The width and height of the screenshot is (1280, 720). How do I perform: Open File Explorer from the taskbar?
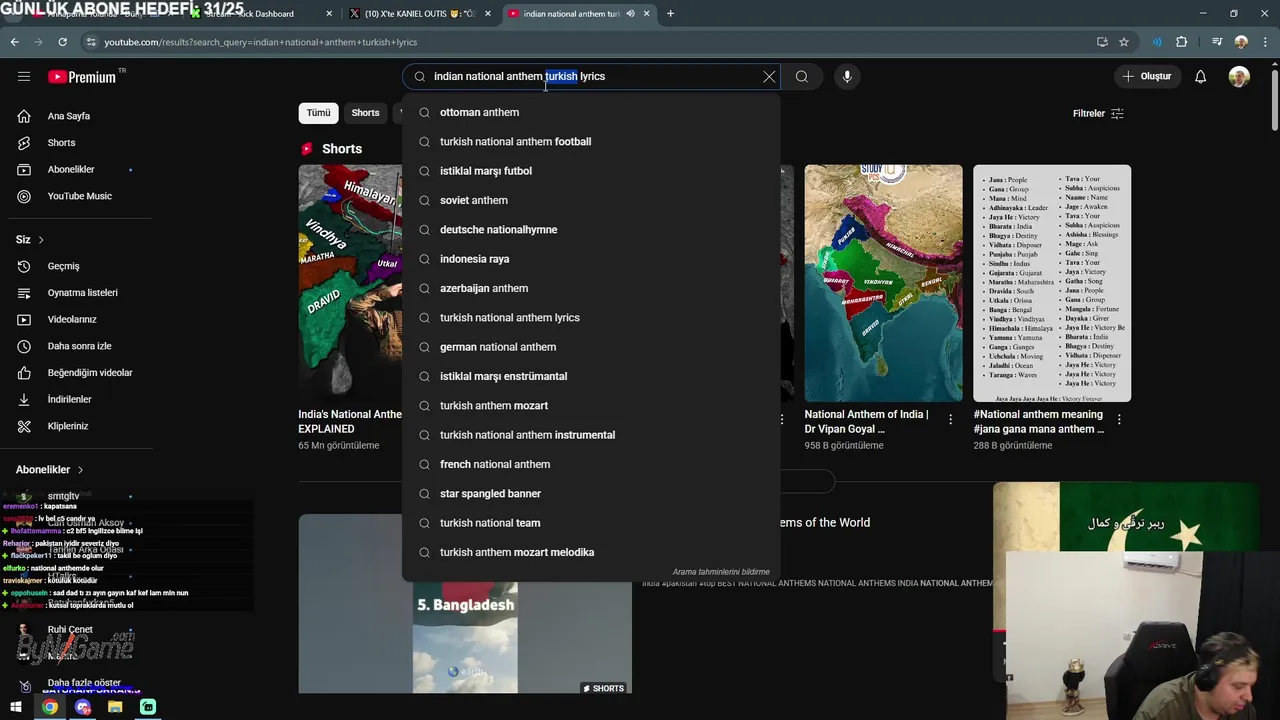pos(115,707)
